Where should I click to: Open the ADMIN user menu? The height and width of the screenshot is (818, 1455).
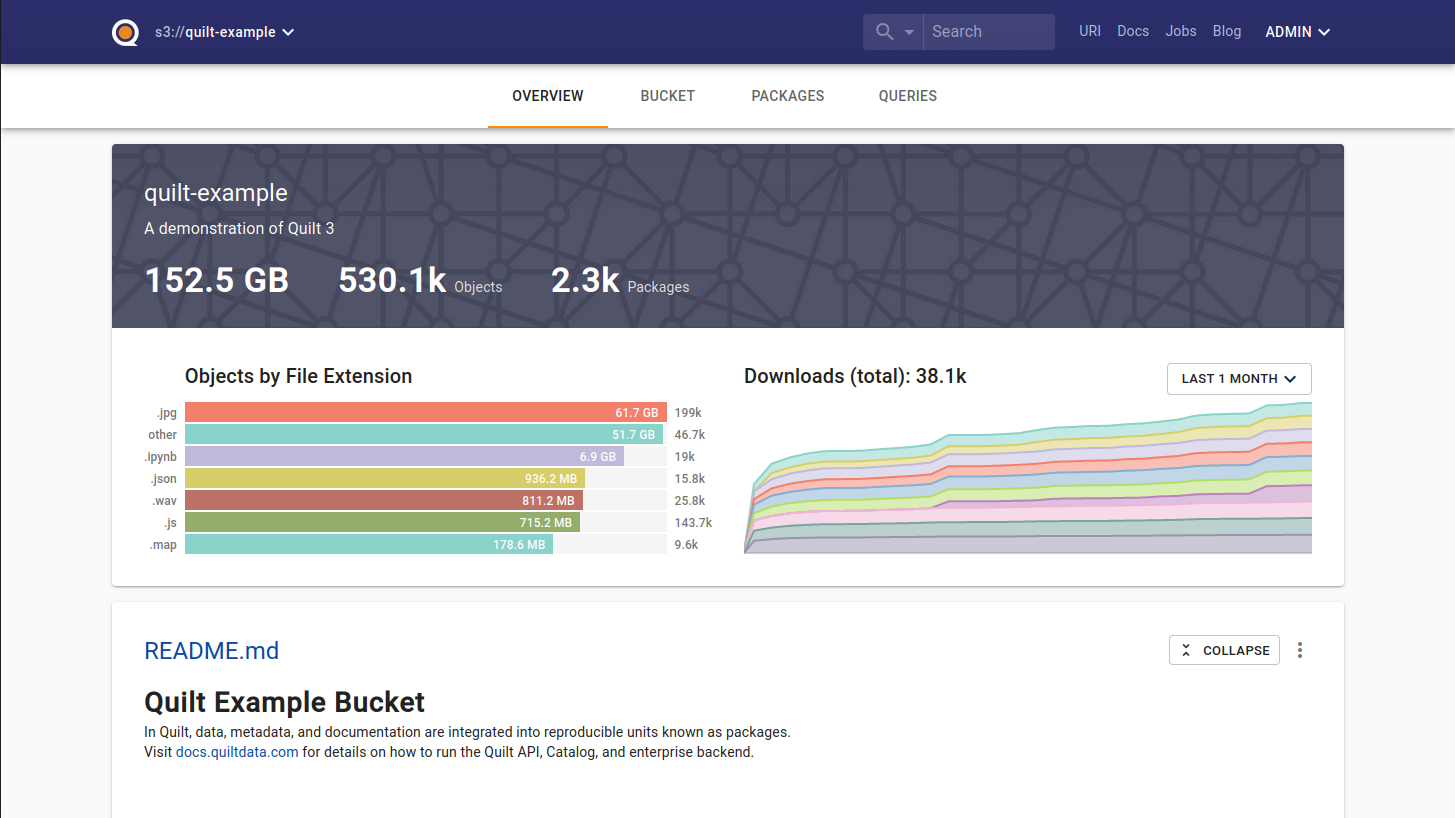[1297, 32]
